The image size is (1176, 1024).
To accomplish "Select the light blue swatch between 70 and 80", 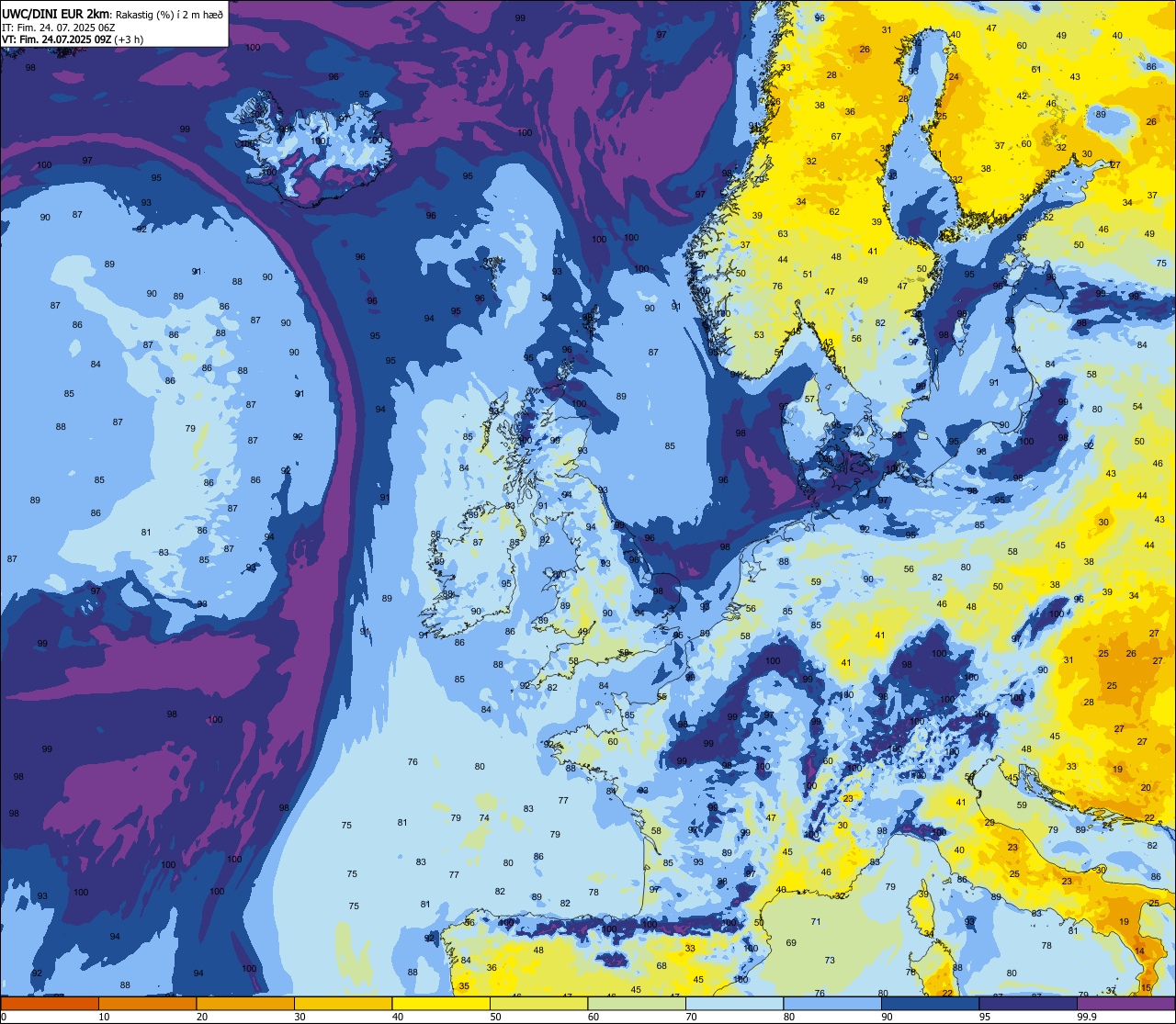I will point(734,1004).
